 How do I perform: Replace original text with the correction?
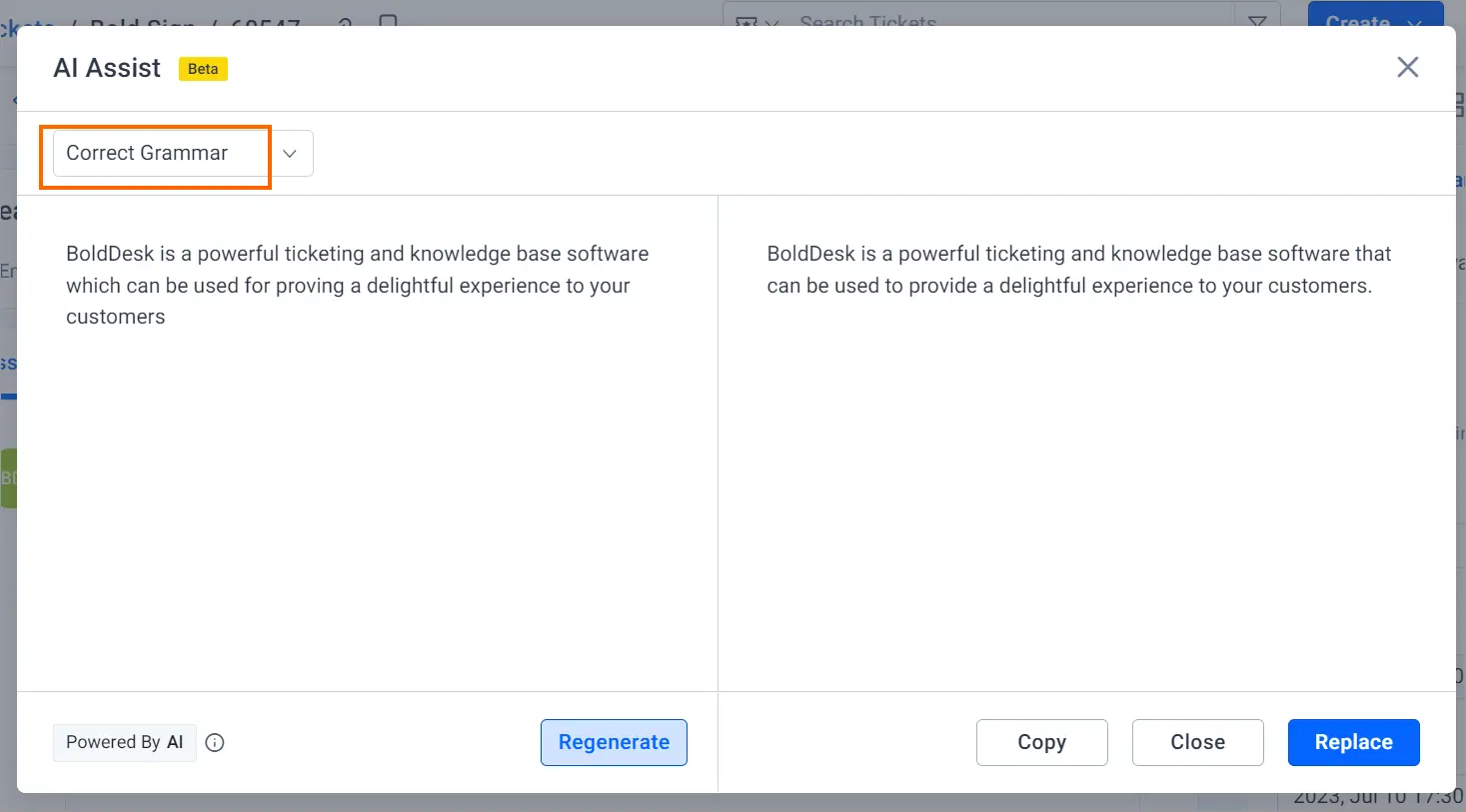(x=1353, y=742)
